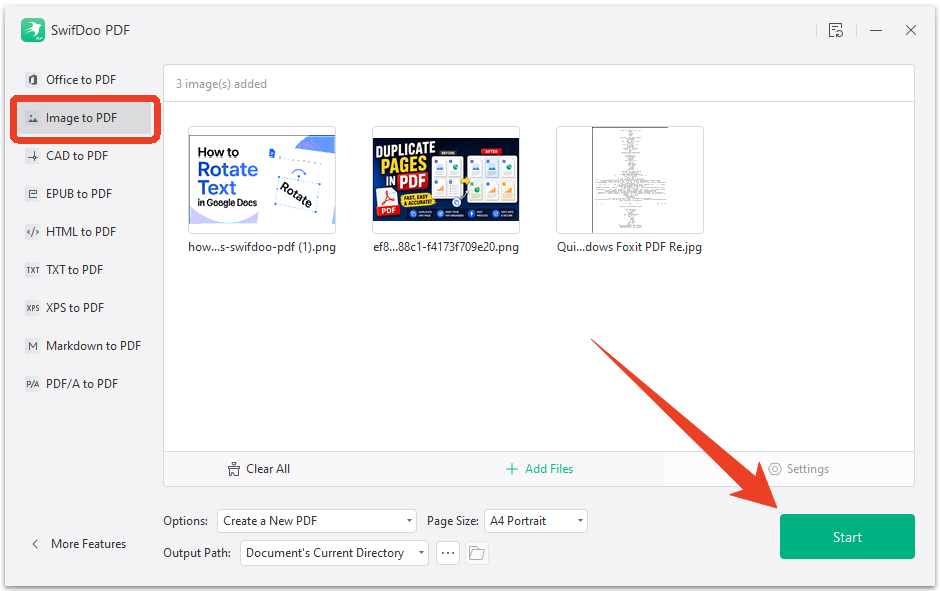Click the CAD to PDF icon
Image resolution: width=940 pixels, height=591 pixels.
point(33,156)
